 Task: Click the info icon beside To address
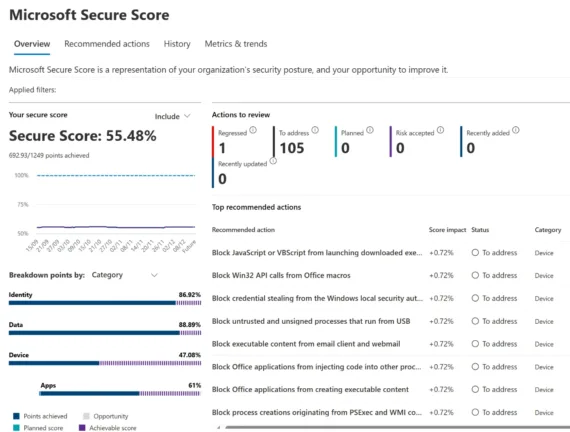click(315, 130)
